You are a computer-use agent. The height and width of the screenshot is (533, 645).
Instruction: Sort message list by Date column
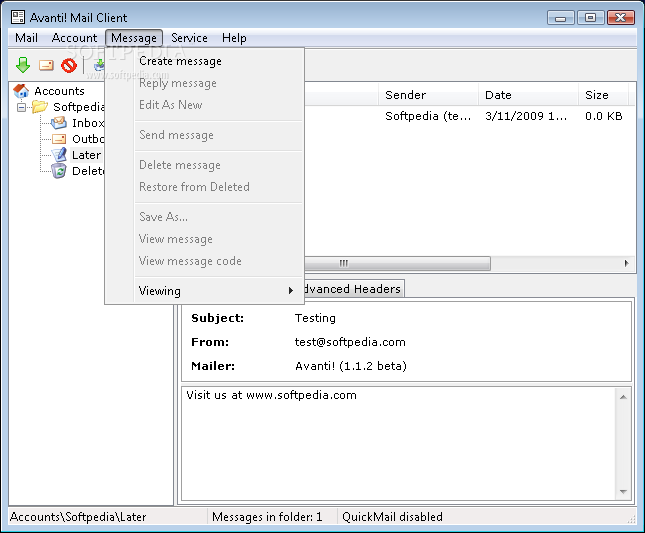tap(528, 95)
